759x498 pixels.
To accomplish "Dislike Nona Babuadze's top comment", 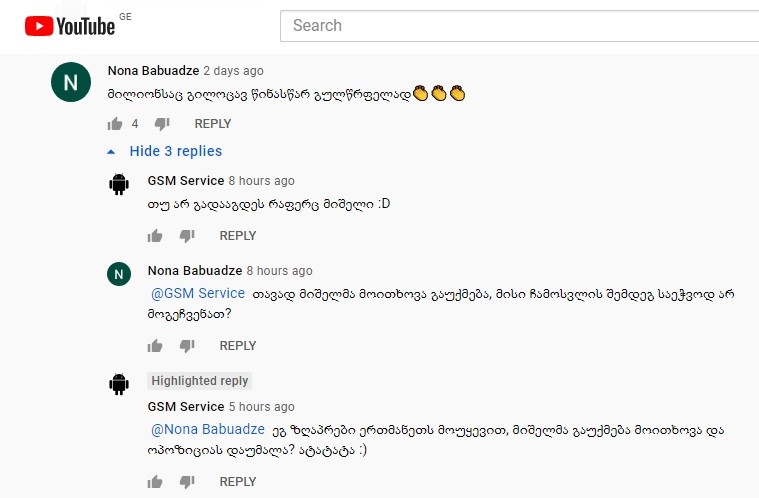I will tap(162, 124).
